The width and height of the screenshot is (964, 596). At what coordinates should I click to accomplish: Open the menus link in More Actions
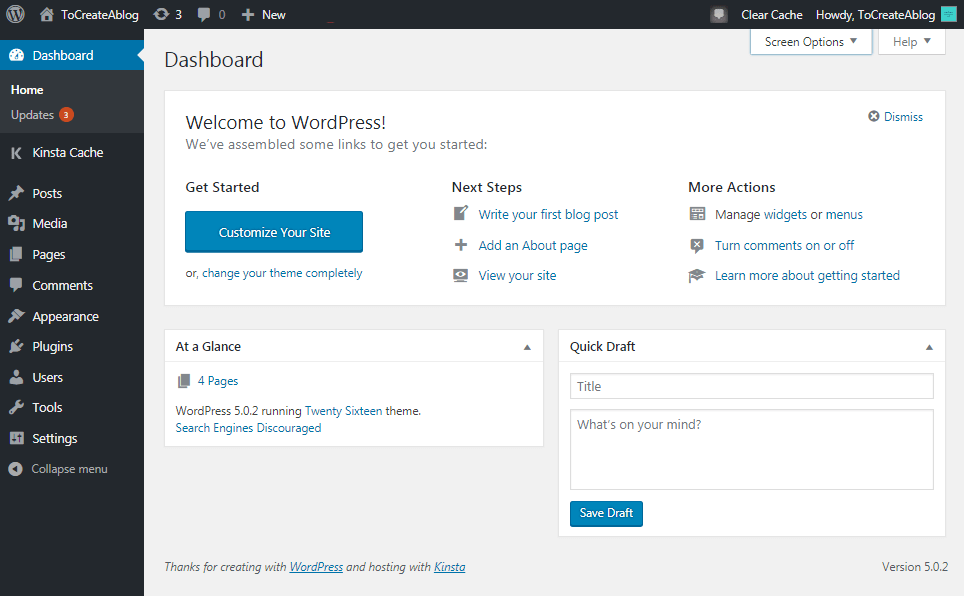point(844,215)
